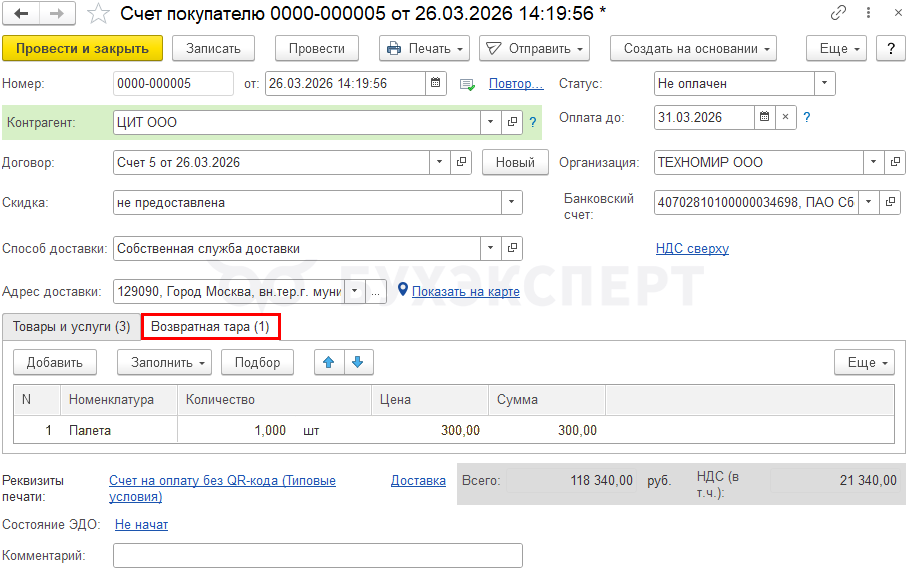Click the Не начат EDO status link
Image resolution: width=910 pixels, height=574 pixels.
click(x=142, y=525)
